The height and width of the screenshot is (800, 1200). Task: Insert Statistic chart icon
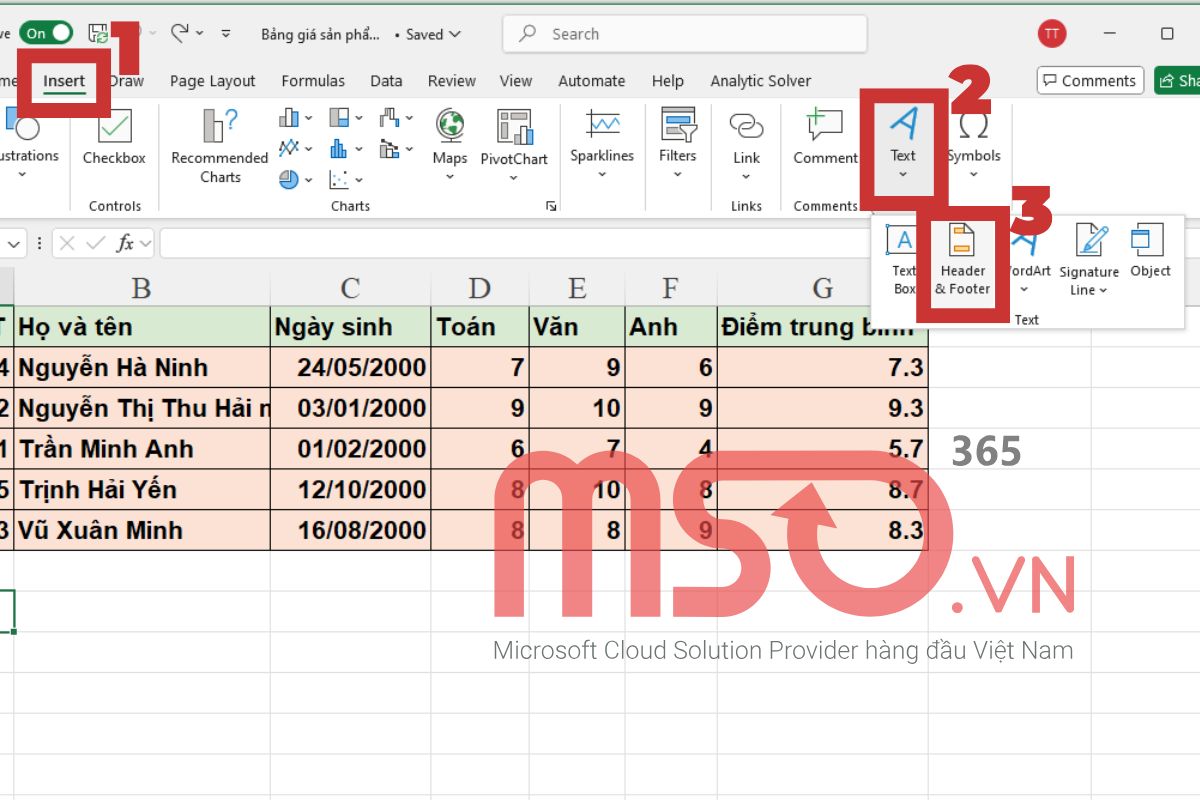coord(345,149)
